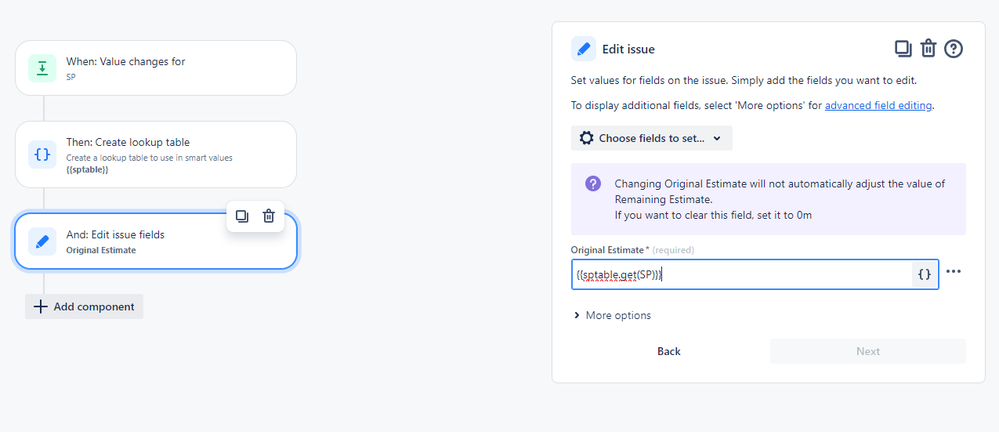Click the trigger arrow icon for Value changes
Viewport: 999px width, 432px height.
coord(42,68)
